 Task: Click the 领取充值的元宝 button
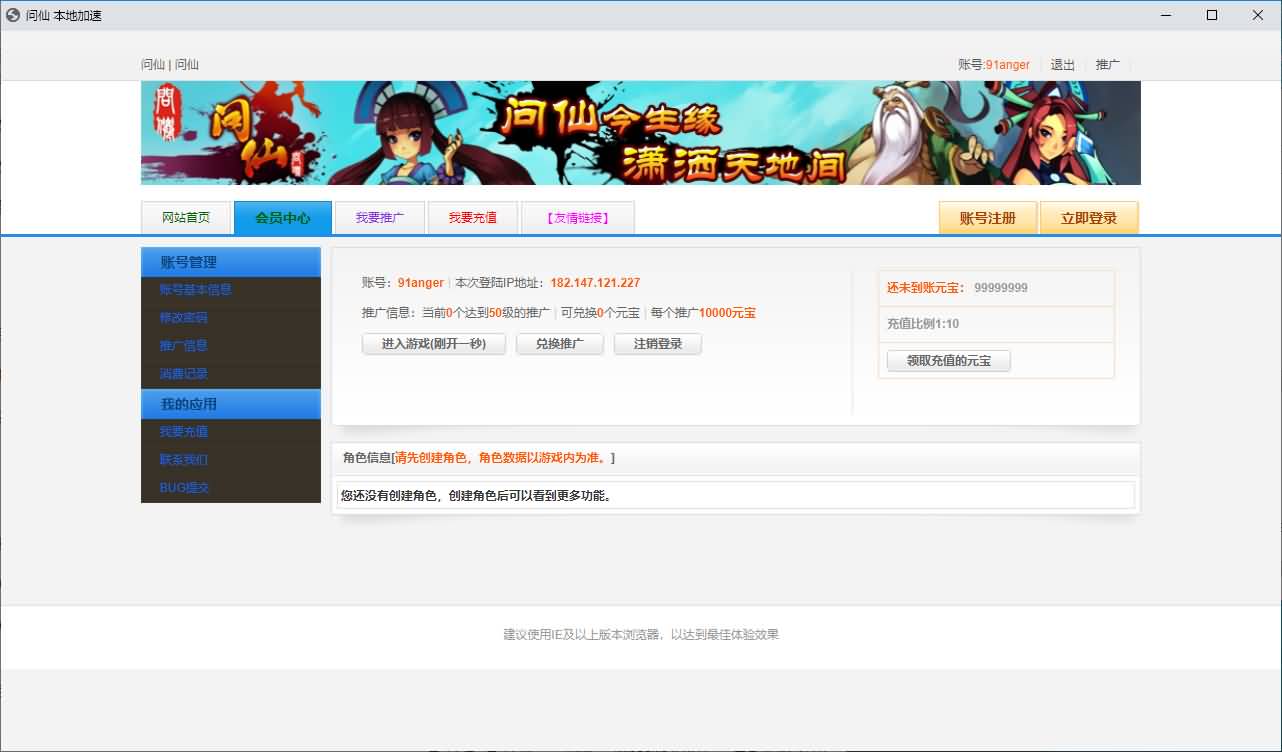click(x=949, y=361)
